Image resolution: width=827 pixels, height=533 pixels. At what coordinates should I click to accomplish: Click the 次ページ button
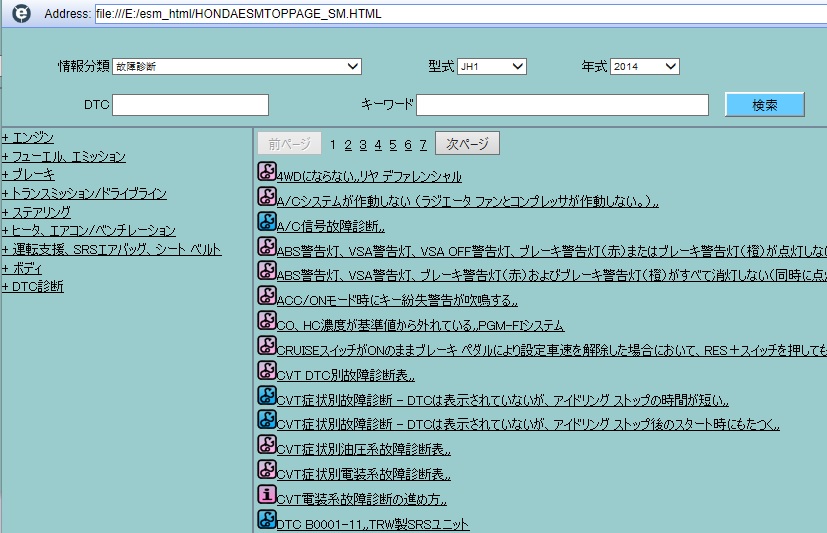point(467,143)
